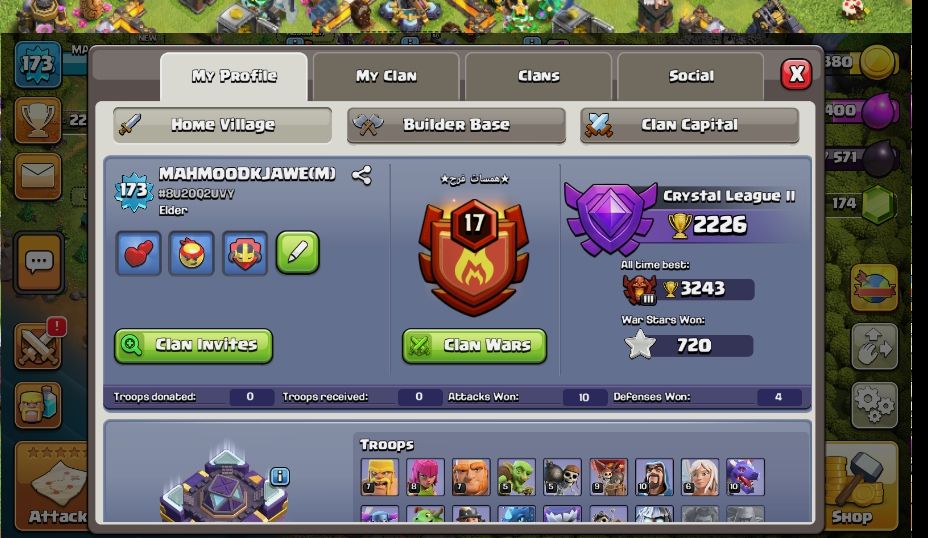The width and height of the screenshot is (928, 538).
Task: Click the Clan Invites button
Action: (x=194, y=346)
